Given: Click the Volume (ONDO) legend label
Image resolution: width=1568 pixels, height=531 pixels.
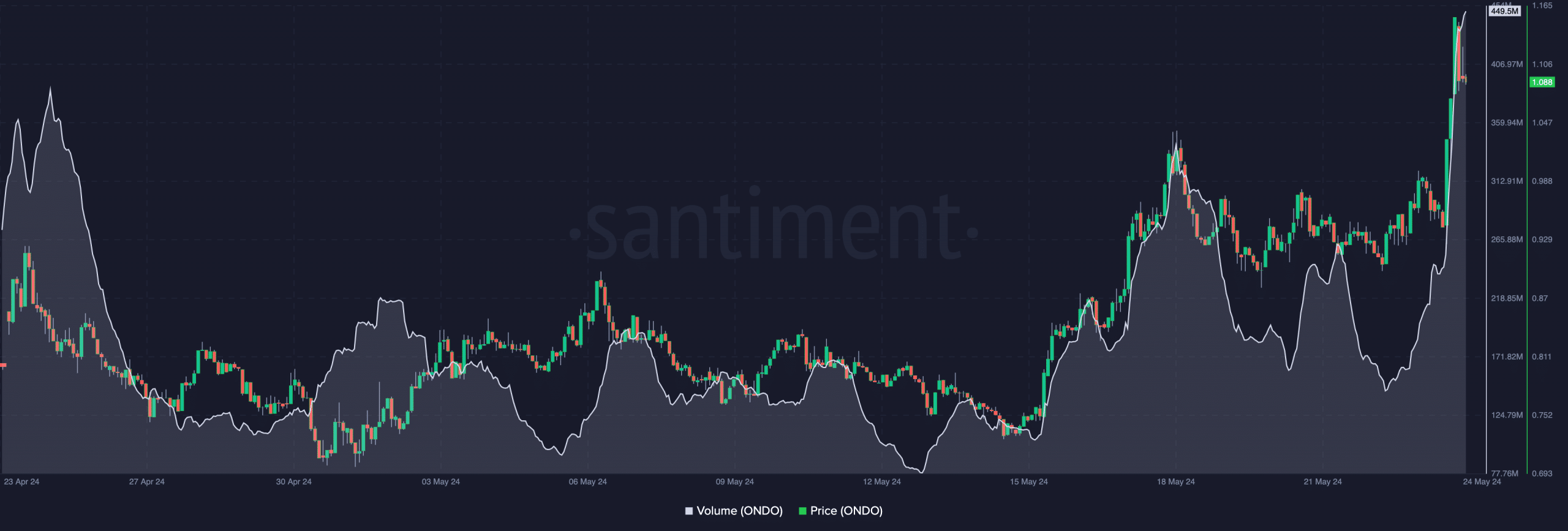Looking at the screenshot, I should pos(739,511).
